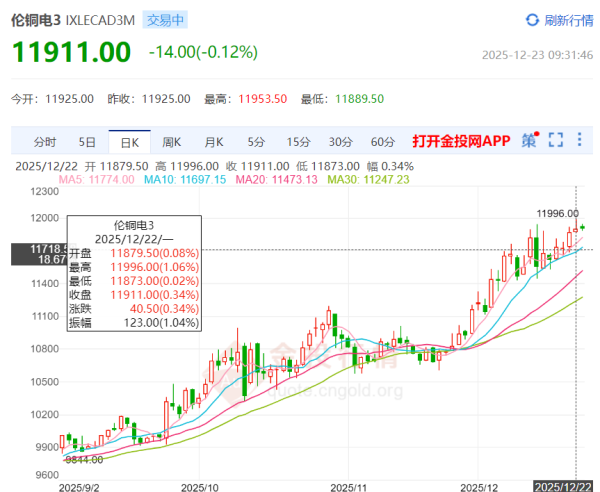
Task: Click the 涨跌 40.50(0.34%) tooltip row
Action: pyautogui.click(x=134, y=309)
